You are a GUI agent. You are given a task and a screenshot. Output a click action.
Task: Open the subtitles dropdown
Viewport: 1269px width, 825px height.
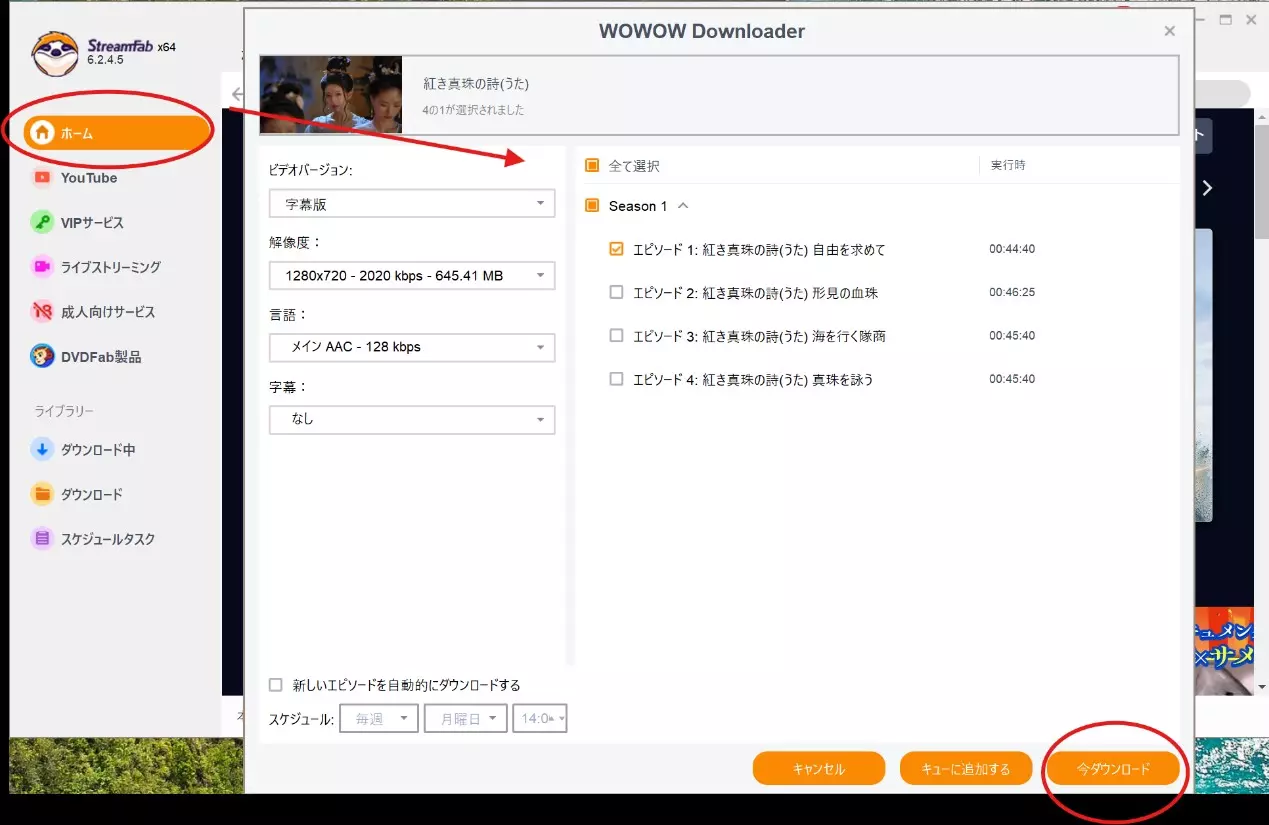tap(412, 419)
